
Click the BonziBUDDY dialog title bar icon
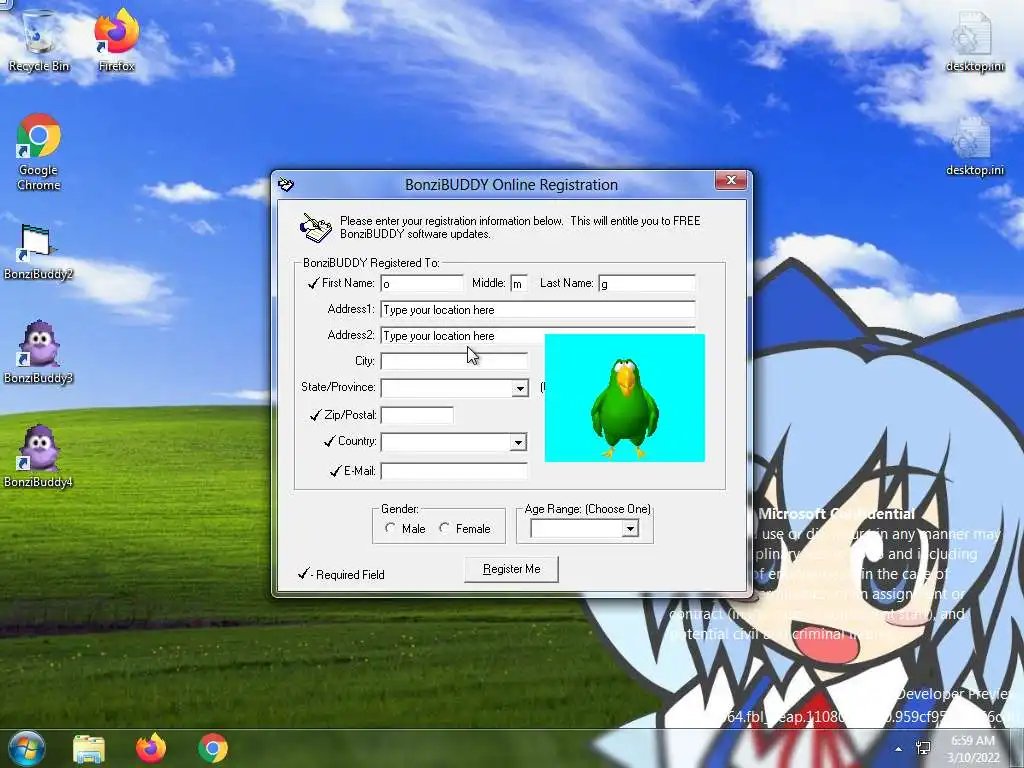click(x=286, y=185)
